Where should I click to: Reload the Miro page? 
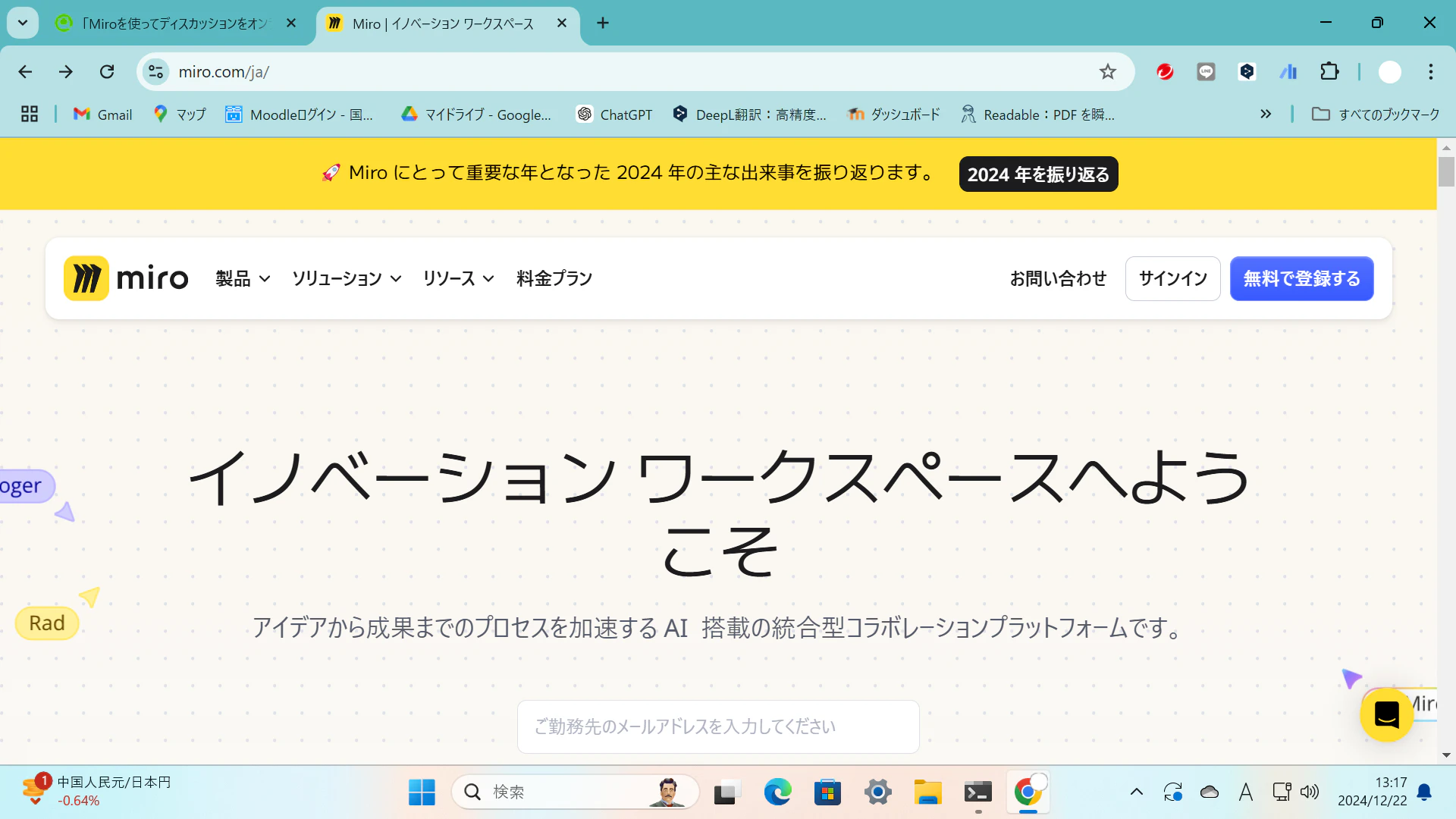[x=107, y=72]
